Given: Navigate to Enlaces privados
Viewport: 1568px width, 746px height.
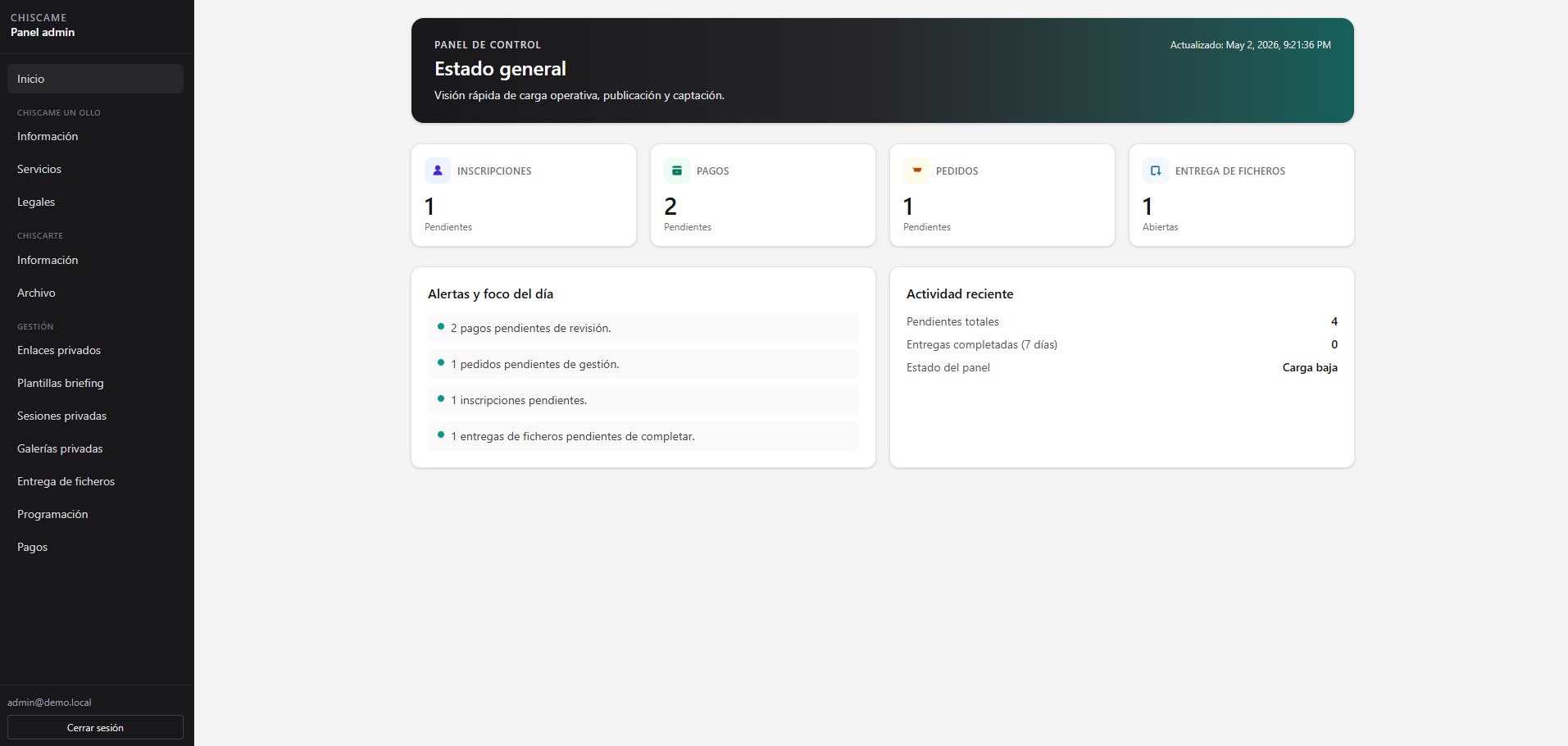Looking at the screenshot, I should (x=95, y=350).
